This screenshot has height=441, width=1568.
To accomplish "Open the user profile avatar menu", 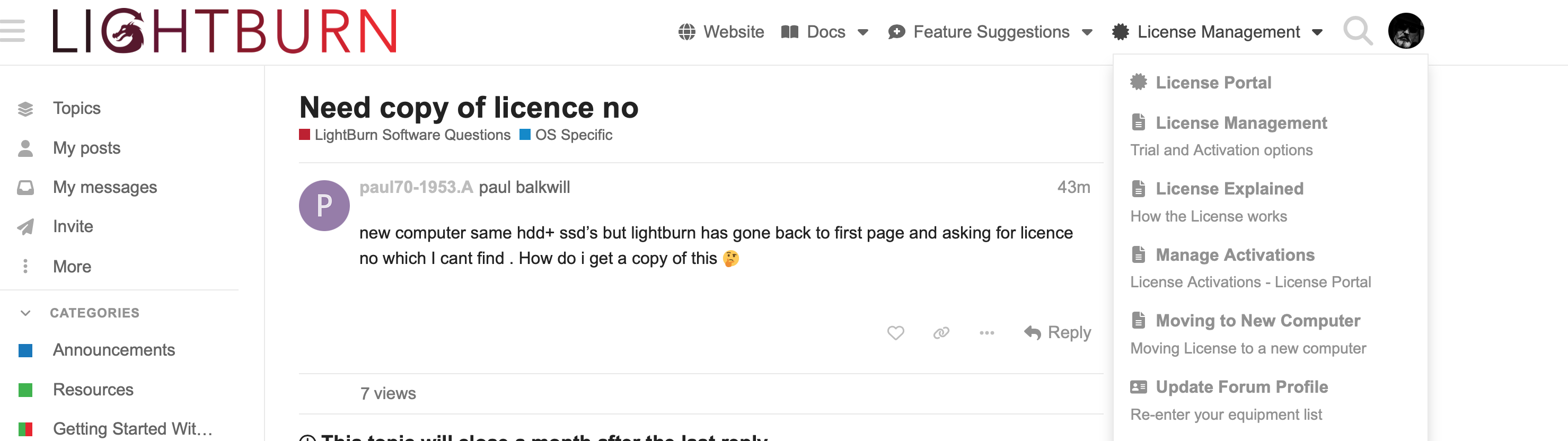I will click(1405, 30).
